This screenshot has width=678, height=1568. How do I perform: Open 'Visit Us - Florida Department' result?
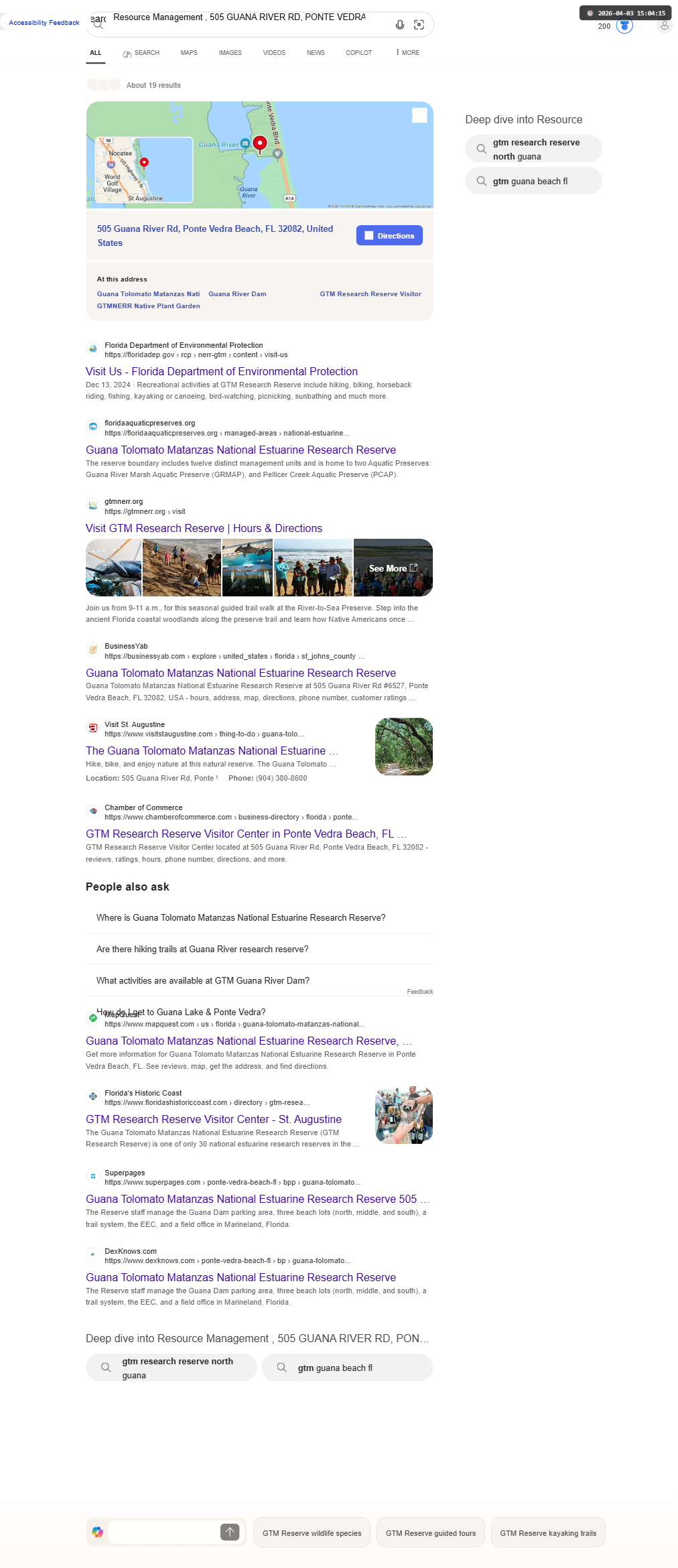click(x=222, y=372)
